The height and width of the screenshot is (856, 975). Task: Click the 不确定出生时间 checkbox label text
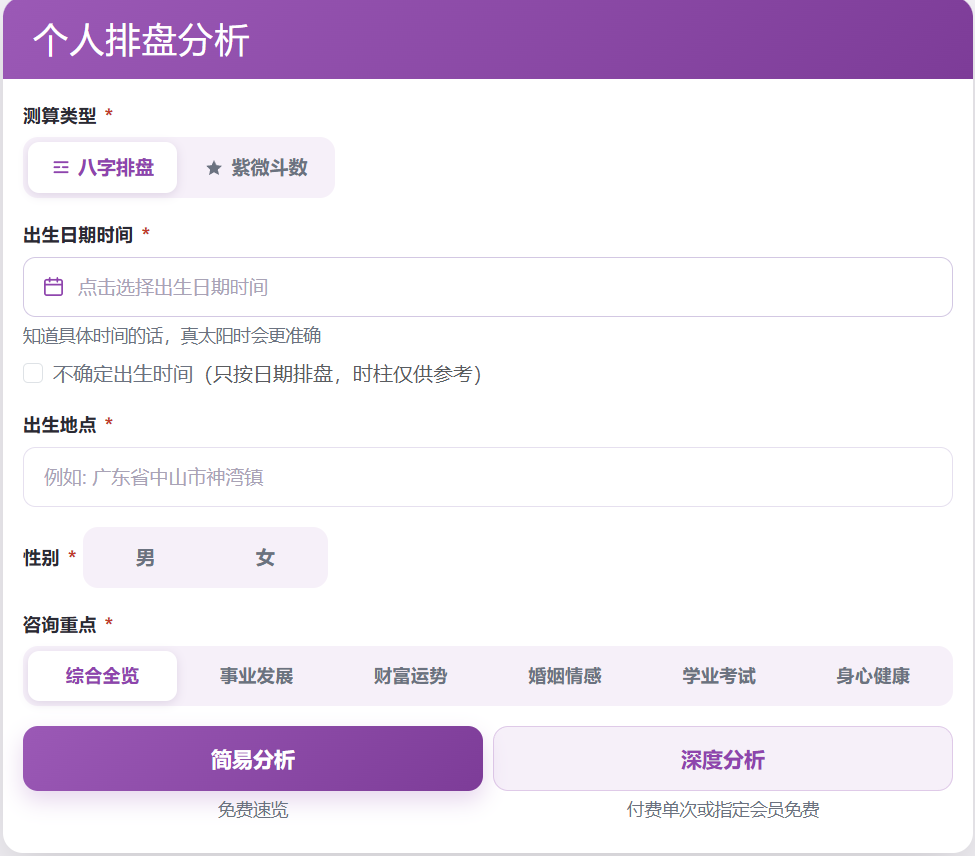tap(267, 374)
